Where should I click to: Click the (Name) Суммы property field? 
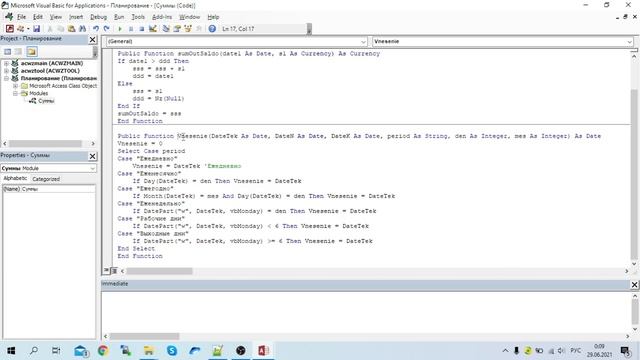pyautogui.click(x=49, y=189)
